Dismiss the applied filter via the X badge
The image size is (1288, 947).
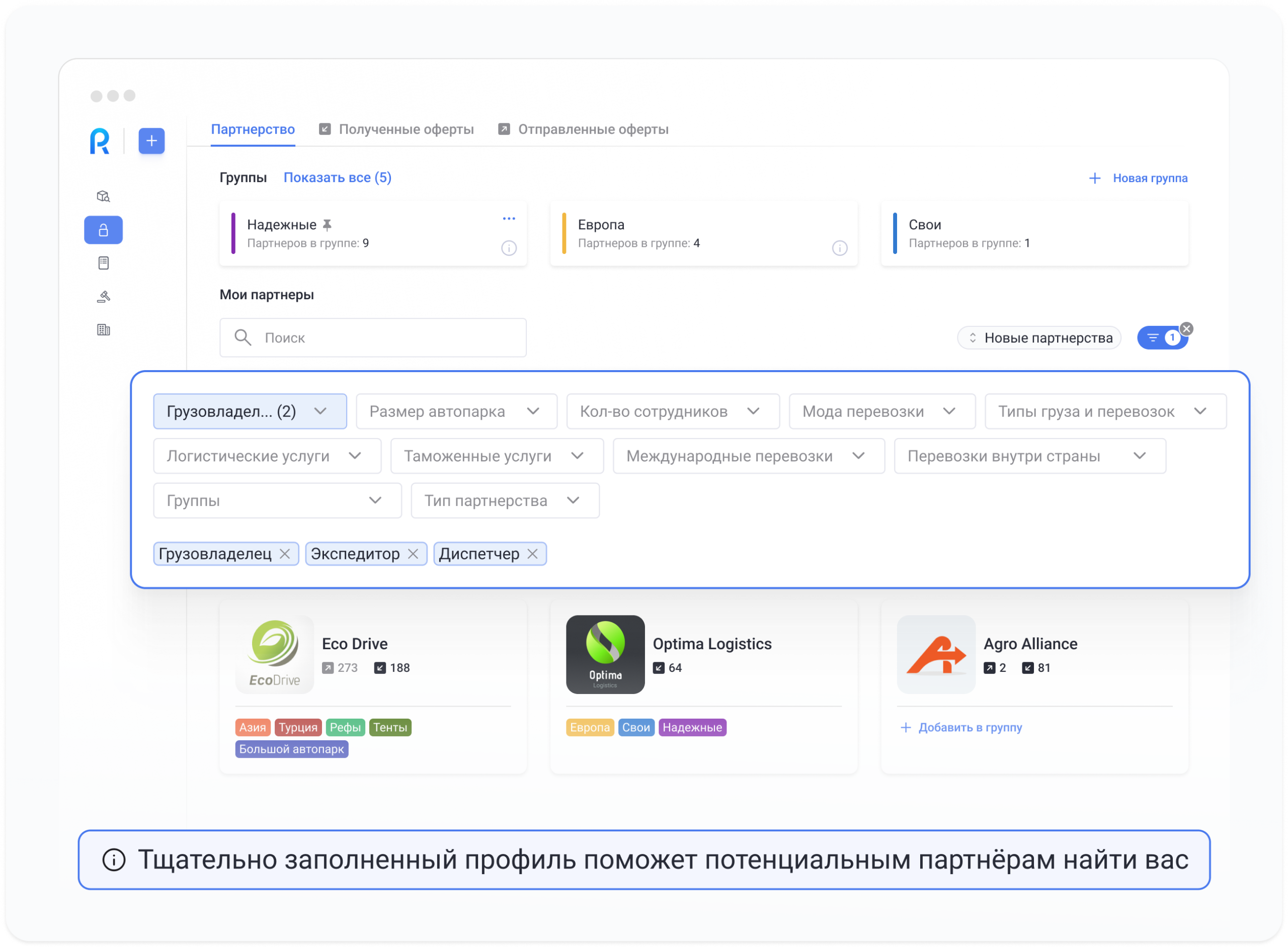tap(1186, 328)
